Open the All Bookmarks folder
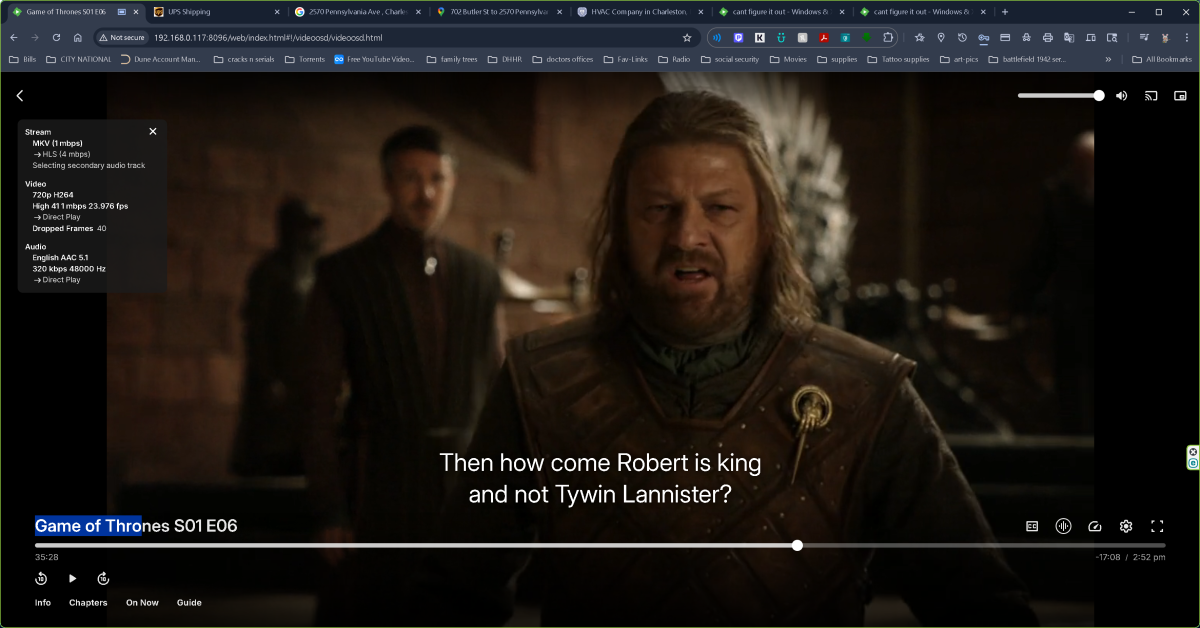1200x628 pixels. (x=1161, y=59)
